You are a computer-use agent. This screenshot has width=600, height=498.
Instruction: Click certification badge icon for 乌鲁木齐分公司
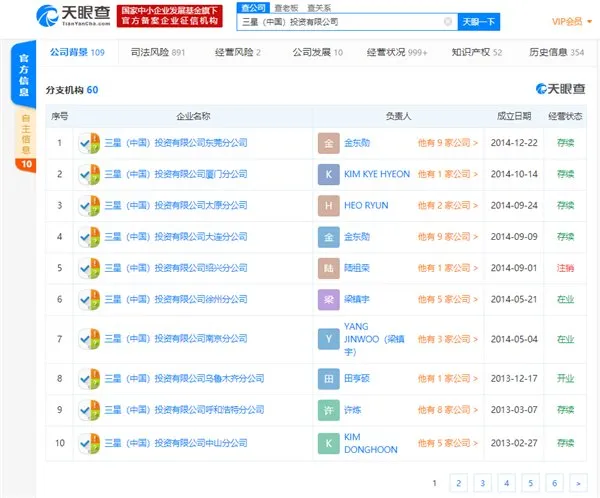(x=89, y=379)
